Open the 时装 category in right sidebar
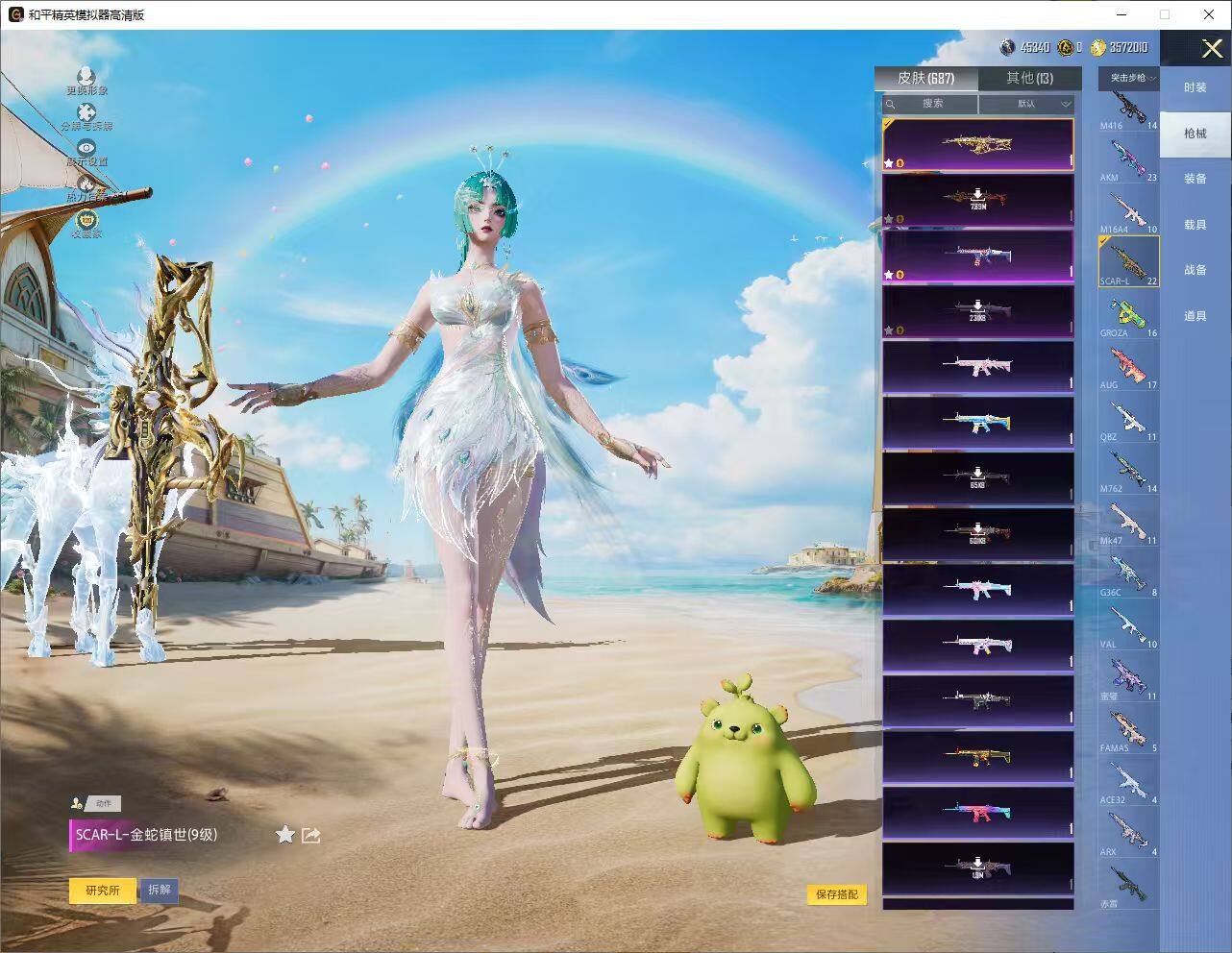 [x=1195, y=87]
